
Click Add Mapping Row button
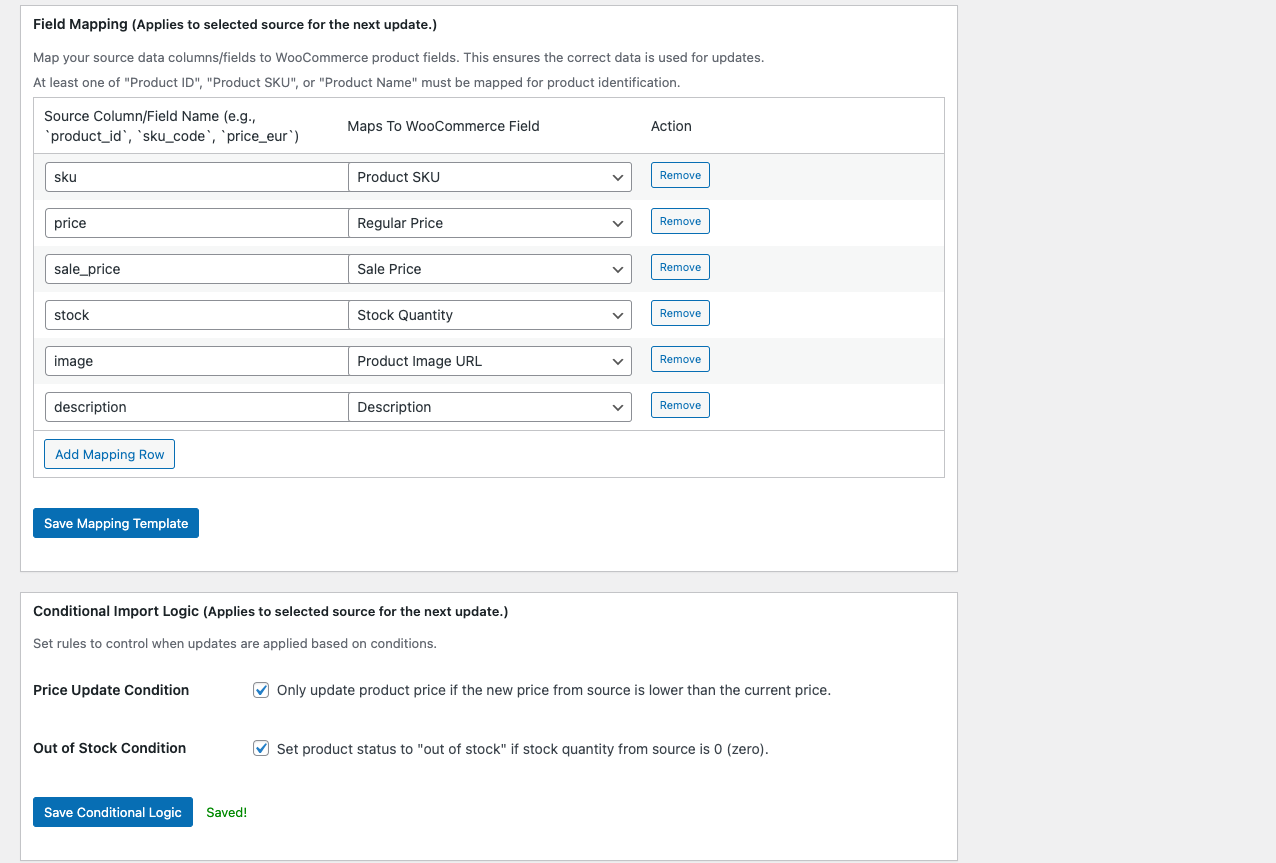(110, 454)
